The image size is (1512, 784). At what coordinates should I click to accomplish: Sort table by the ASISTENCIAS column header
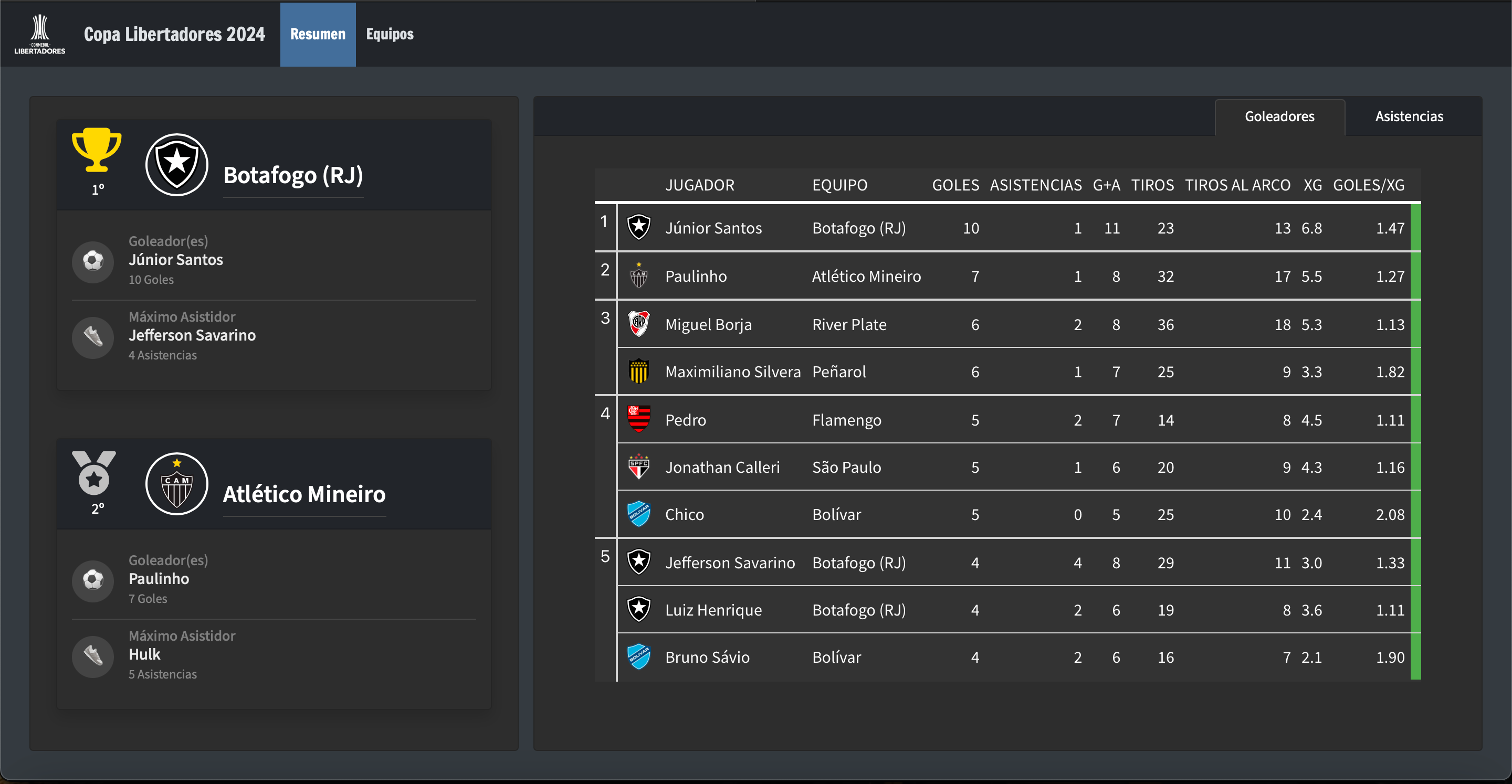1035,185
